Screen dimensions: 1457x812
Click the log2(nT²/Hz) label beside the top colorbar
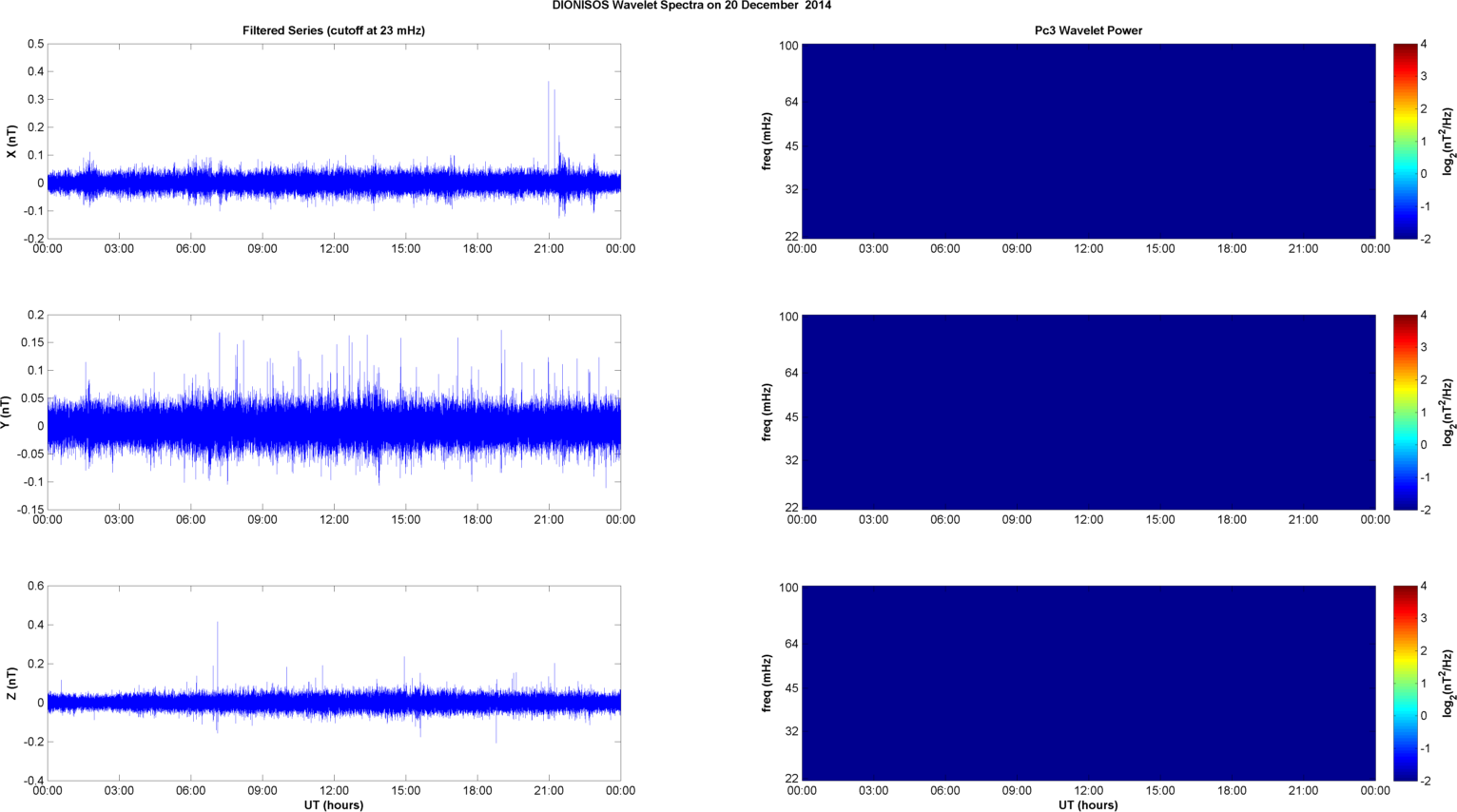(1448, 141)
